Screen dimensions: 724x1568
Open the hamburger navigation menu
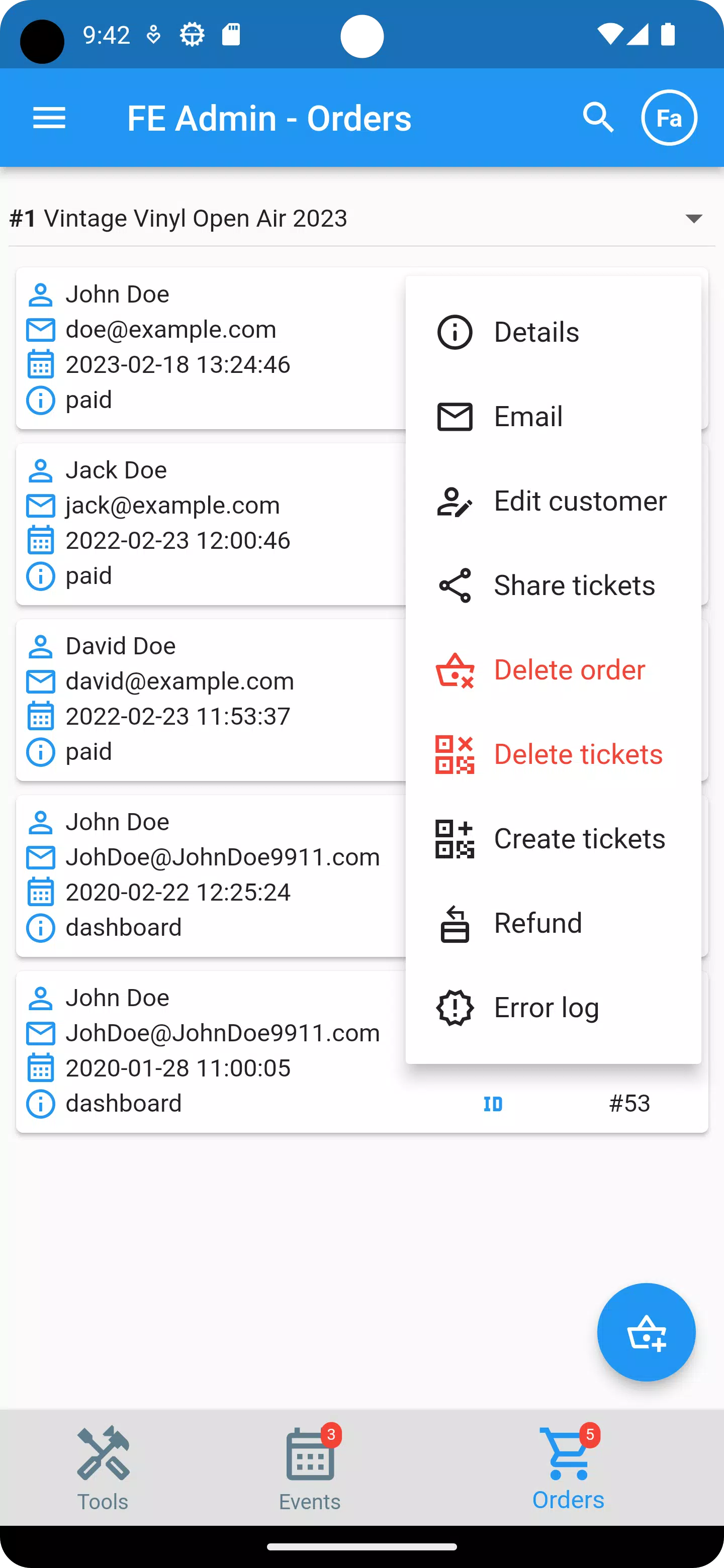[x=49, y=118]
